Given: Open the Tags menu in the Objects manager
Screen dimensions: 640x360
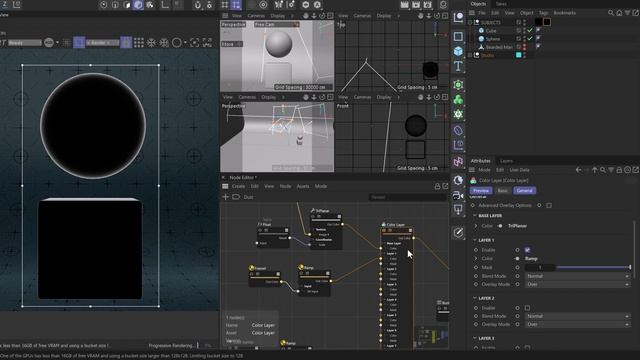Looking at the screenshot, I should point(543,13).
